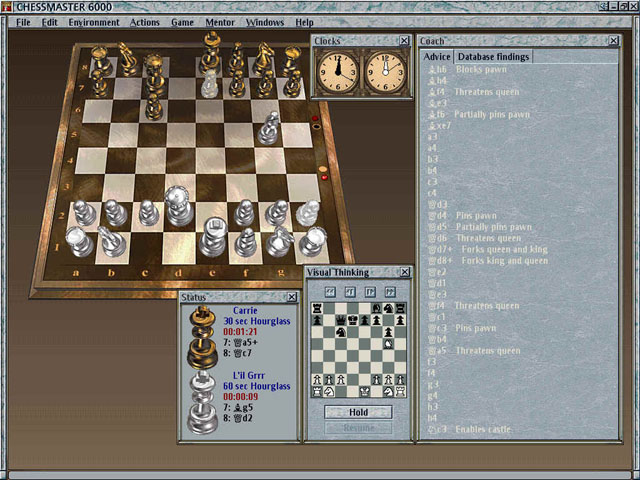Viewport: 640px width, 480px height.
Task: Click '60 sec Hourglass' time control
Action: click(x=257, y=386)
